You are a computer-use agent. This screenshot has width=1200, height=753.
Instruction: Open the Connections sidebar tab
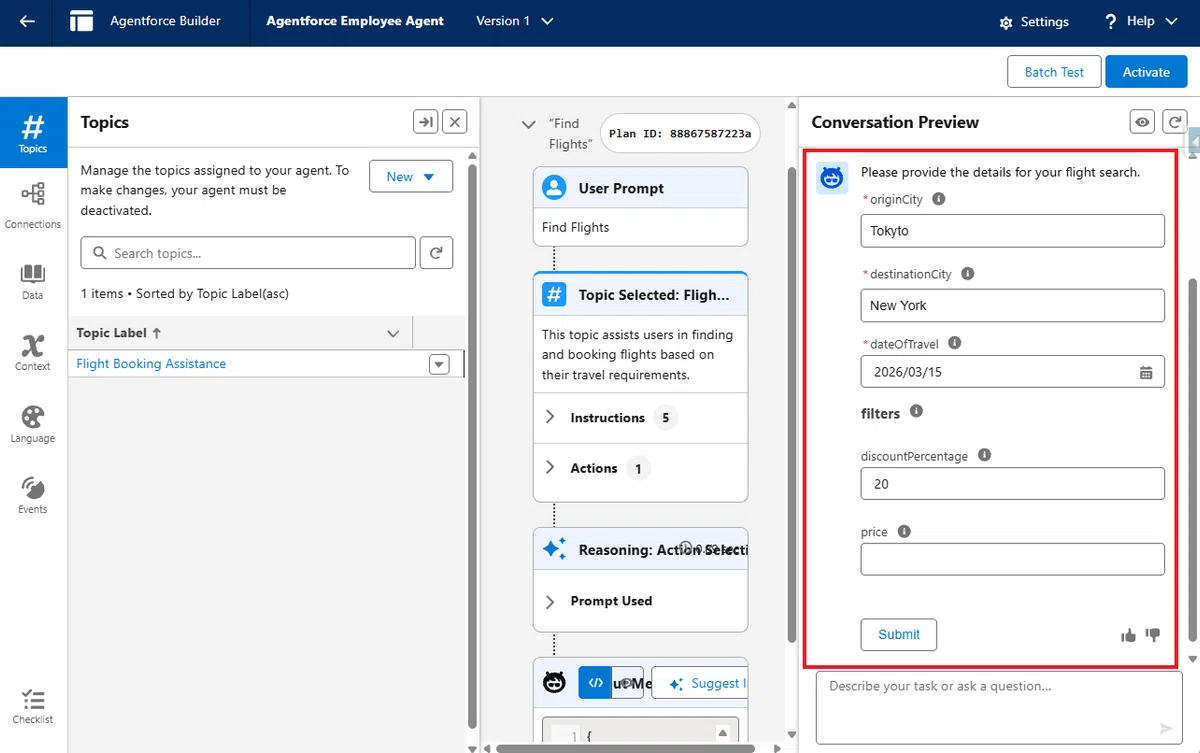[33, 204]
